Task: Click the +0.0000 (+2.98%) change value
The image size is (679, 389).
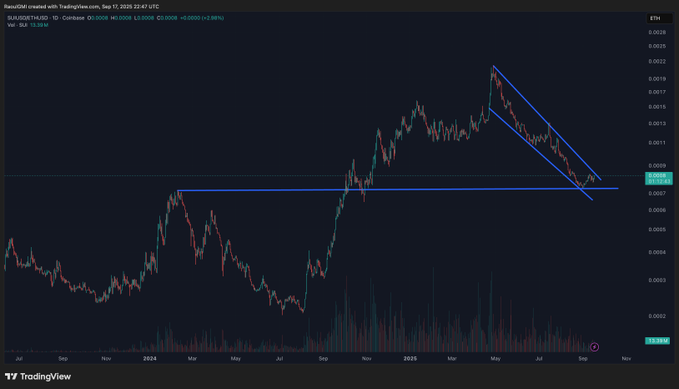Action: [x=202, y=18]
